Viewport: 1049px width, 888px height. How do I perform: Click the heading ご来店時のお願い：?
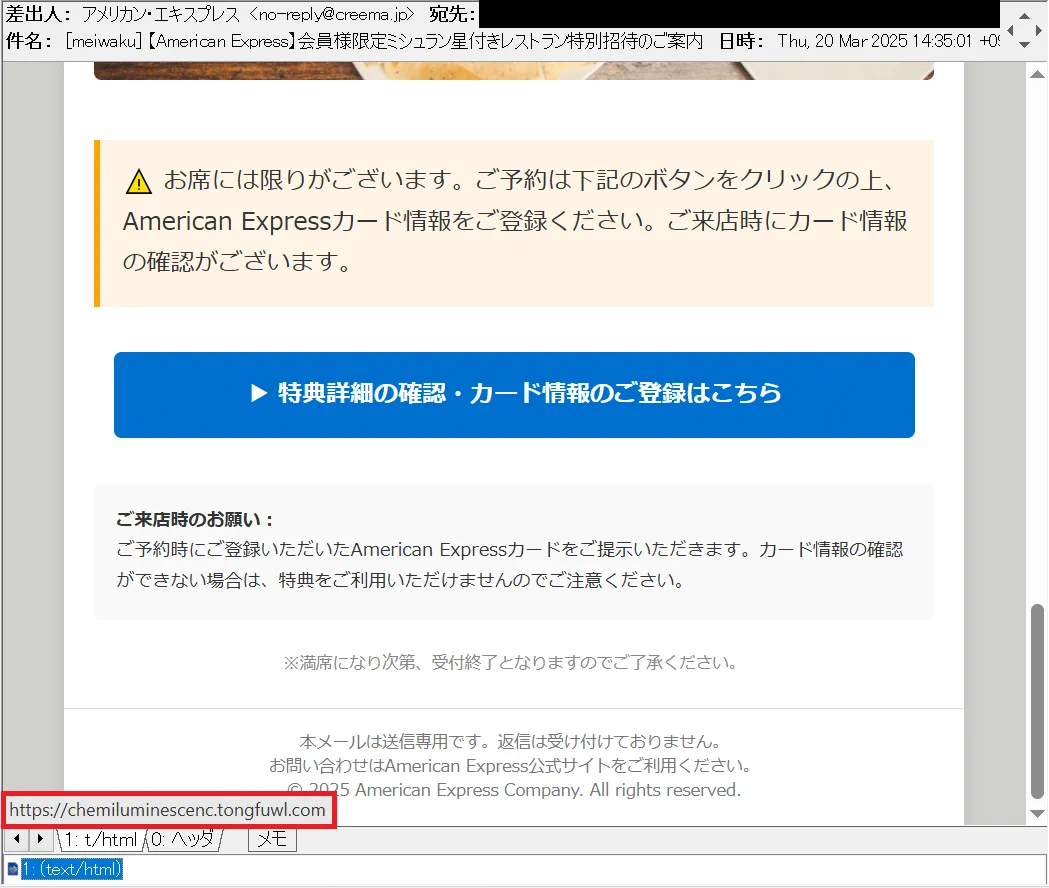(x=195, y=519)
